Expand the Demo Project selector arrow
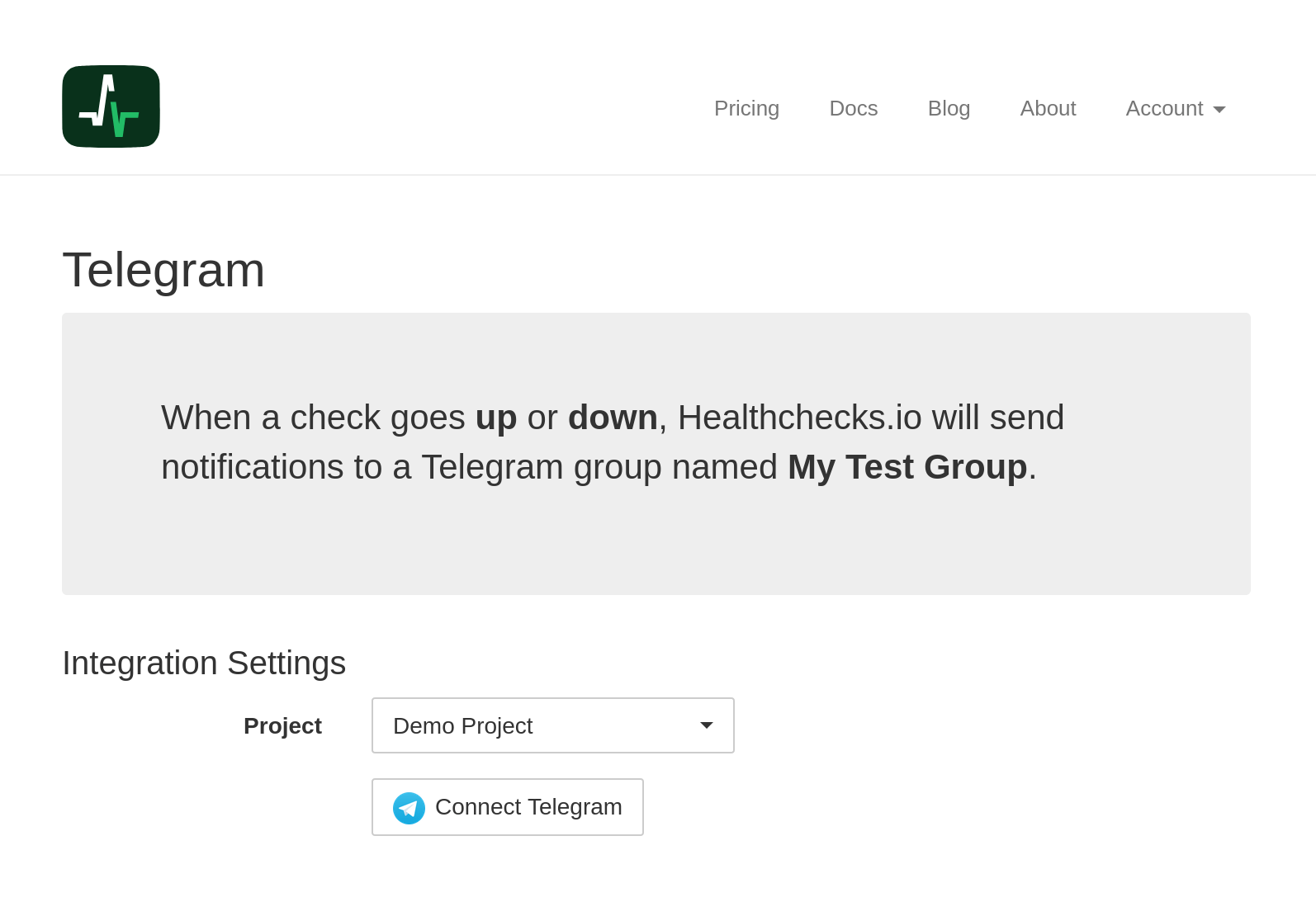This screenshot has width=1316, height=902. click(x=706, y=725)
